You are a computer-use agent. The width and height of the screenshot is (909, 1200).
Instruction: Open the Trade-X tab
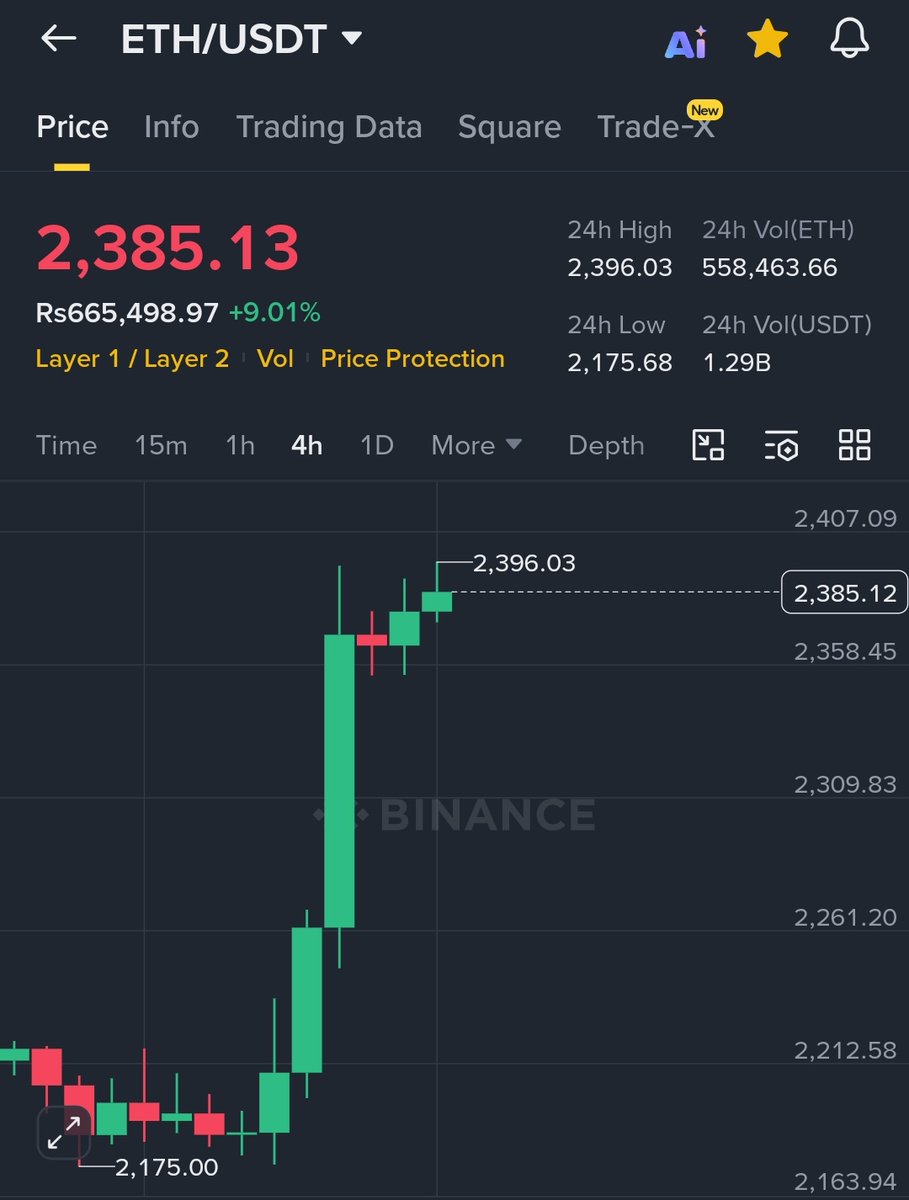click(655, 127)
